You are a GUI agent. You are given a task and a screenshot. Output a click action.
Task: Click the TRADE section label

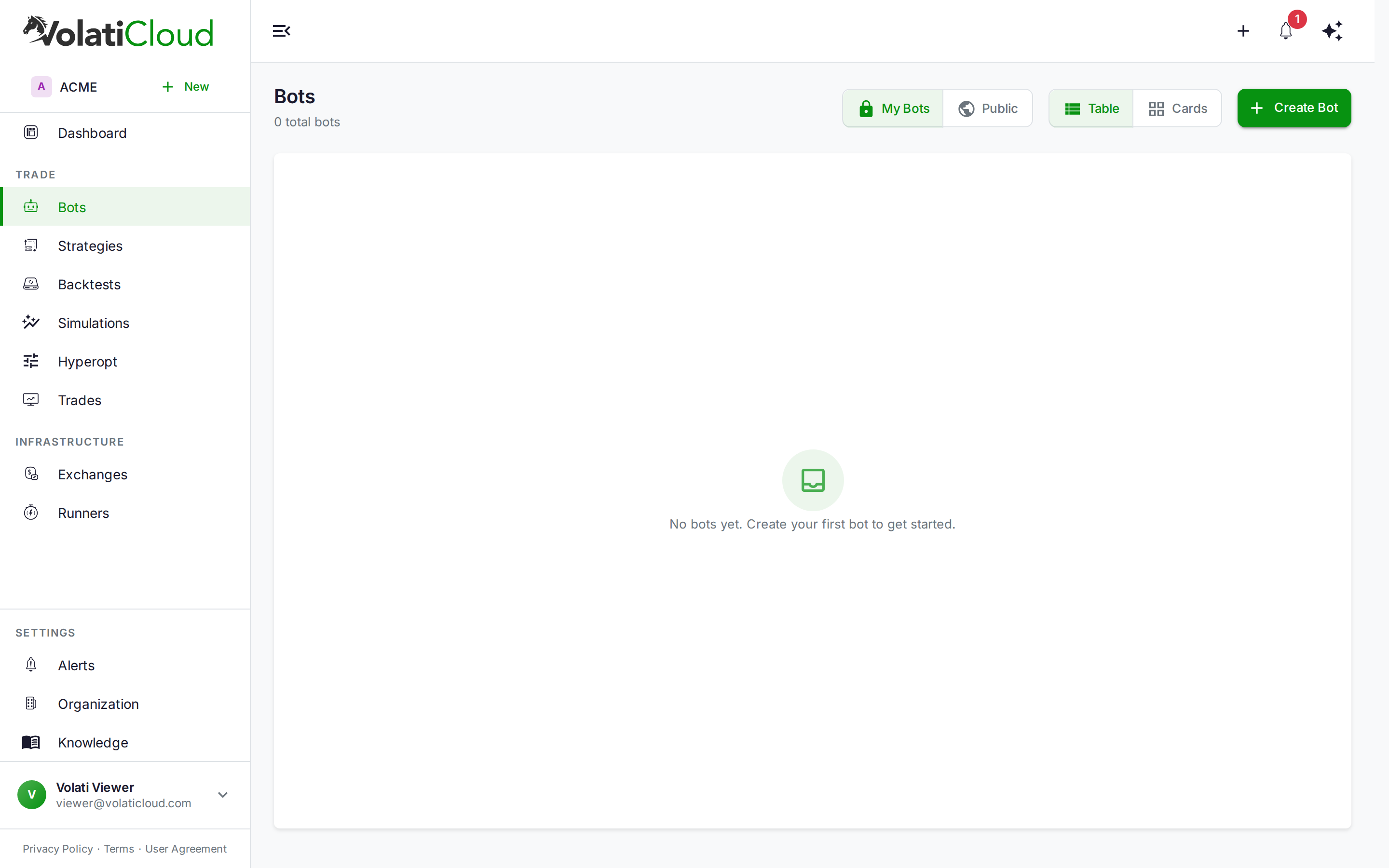(36, 175)
